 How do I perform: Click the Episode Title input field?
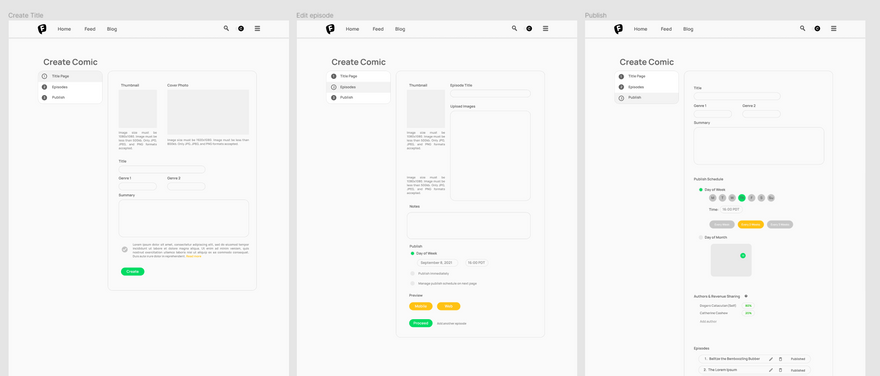pos(490,94)
